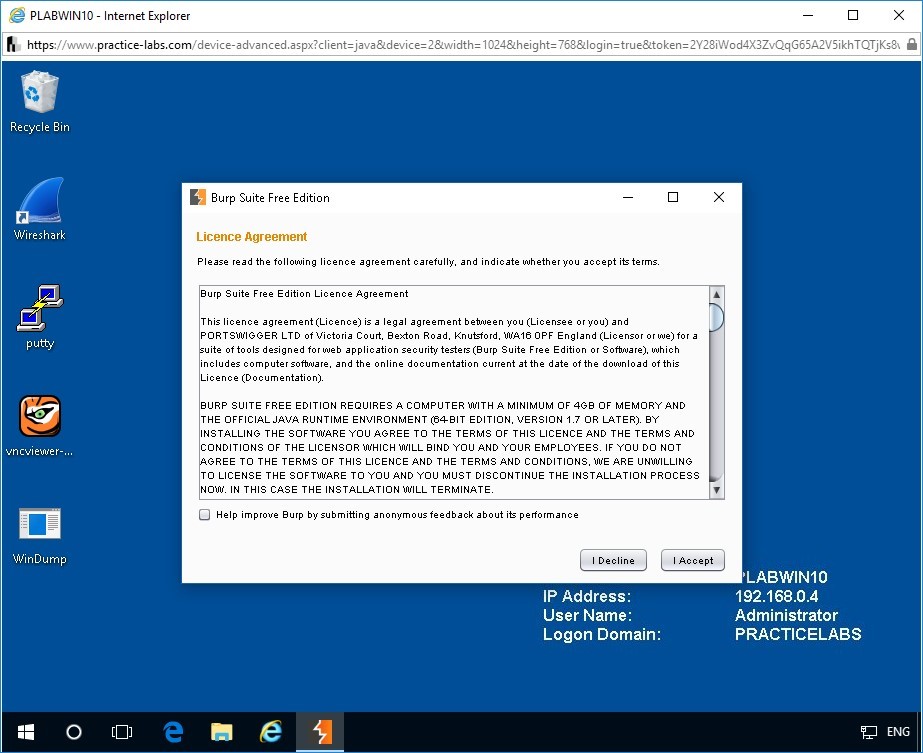Click the licence agreement scrollbar thumb
The image size is (923, 753).
pos(716,317)
